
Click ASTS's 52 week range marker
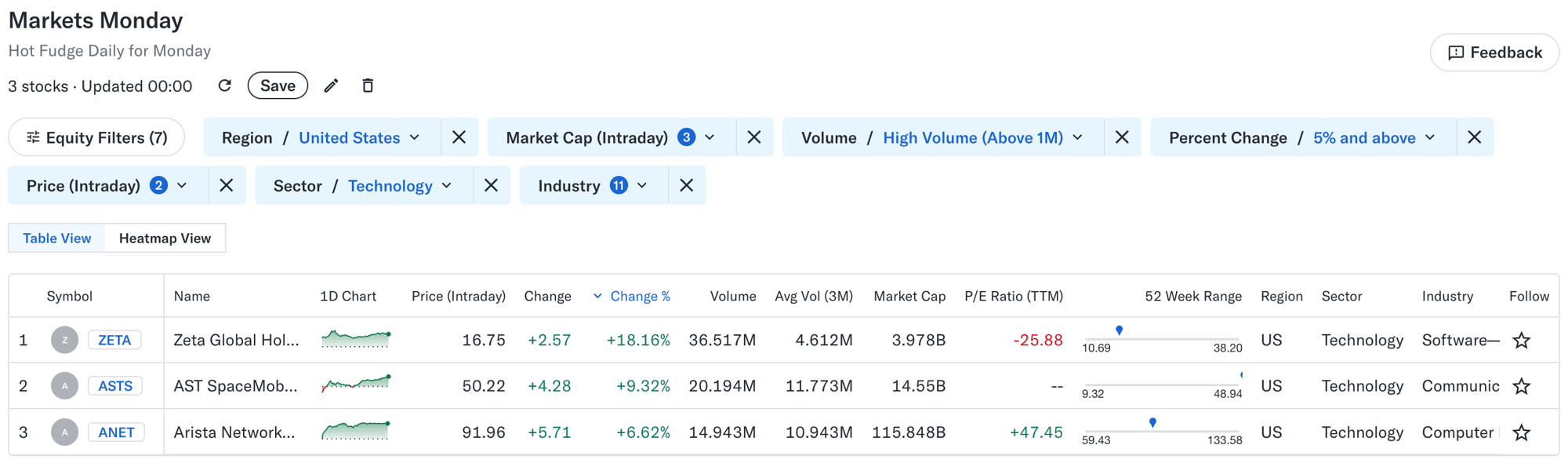tap(1241, 375)
